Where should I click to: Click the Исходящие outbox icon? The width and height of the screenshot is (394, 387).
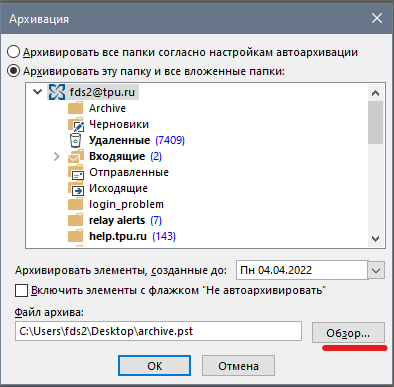pyautogui.click(x=76, y=188)
